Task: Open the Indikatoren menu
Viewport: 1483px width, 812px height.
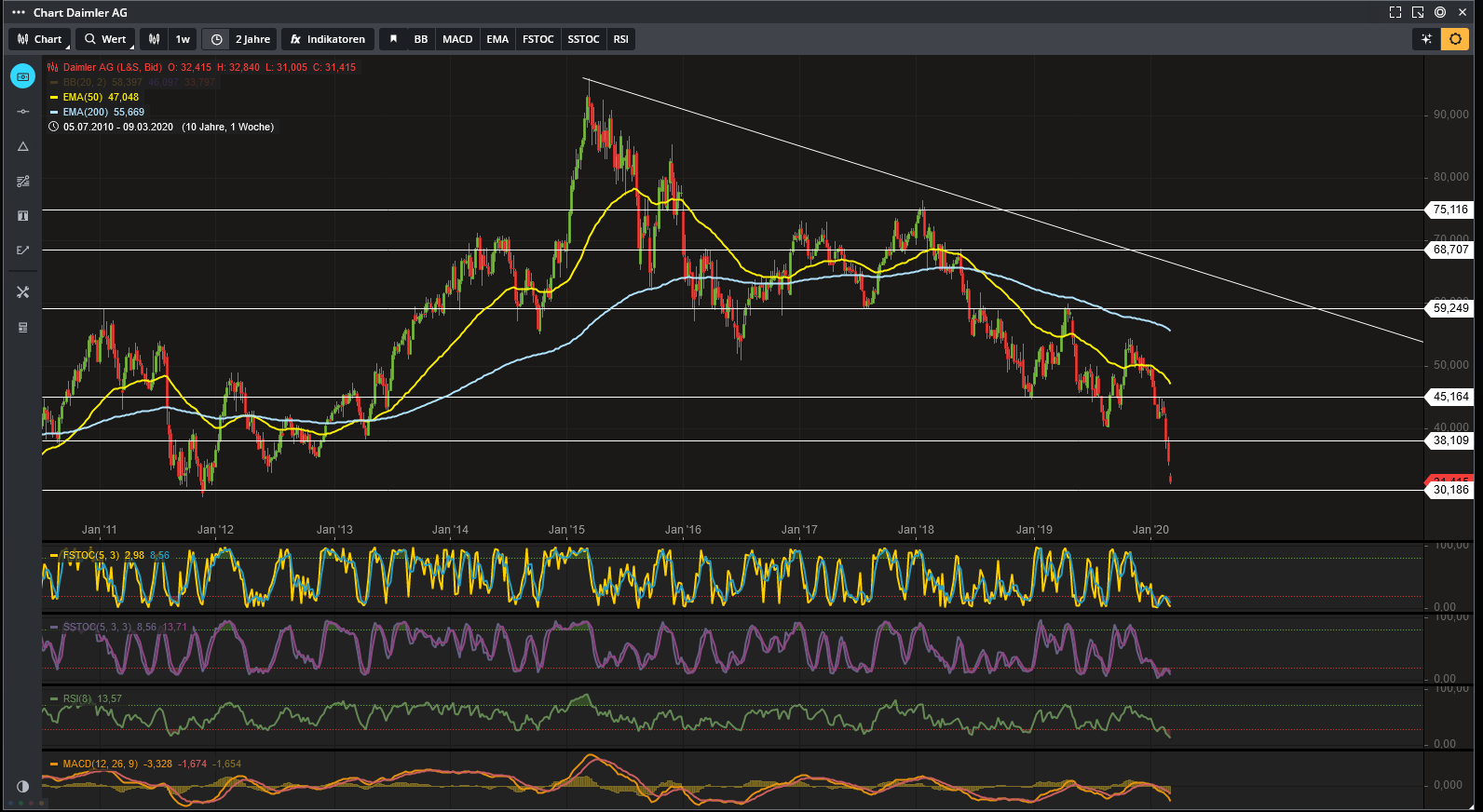Action: click(x=328, y=39)
